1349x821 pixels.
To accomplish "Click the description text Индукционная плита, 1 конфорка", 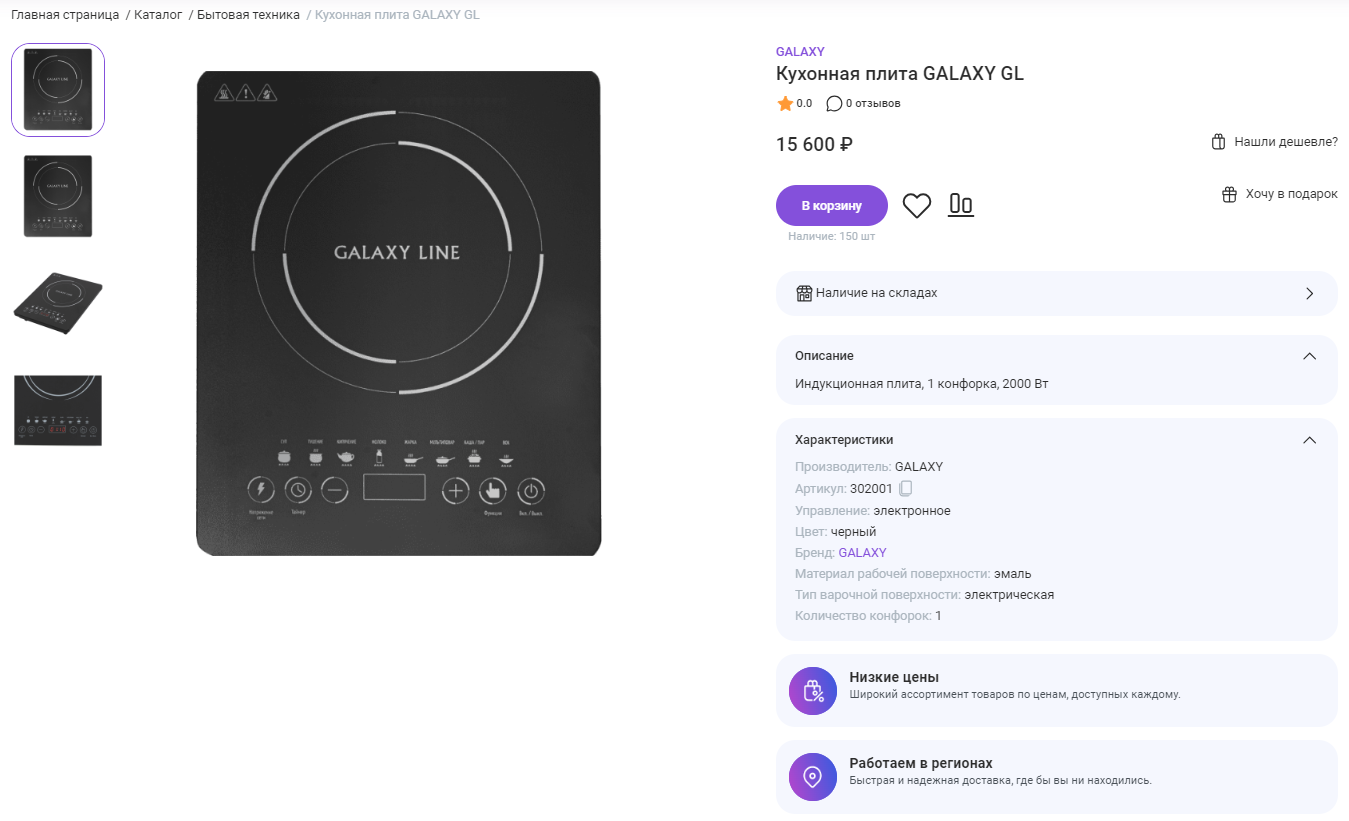I will point(921,384).
